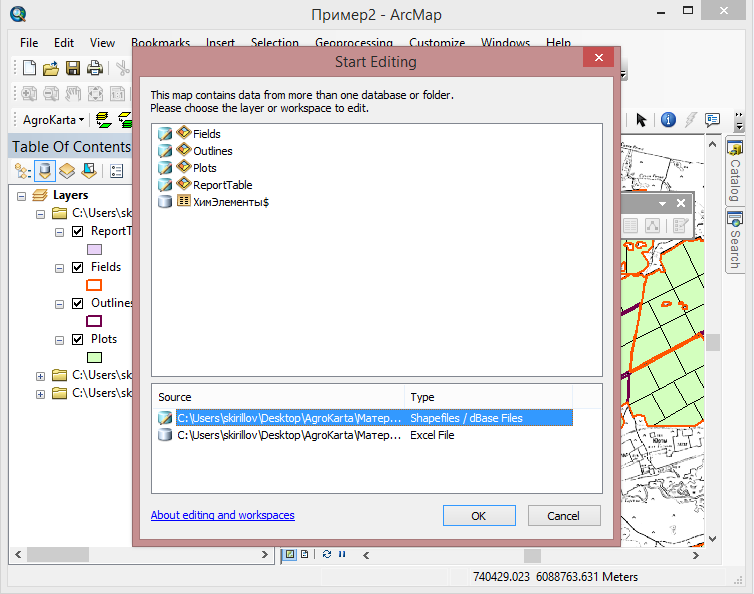Click first AgroKarta toolbar layer icon
Screen dimensions: 754x594
click(103, 120)
